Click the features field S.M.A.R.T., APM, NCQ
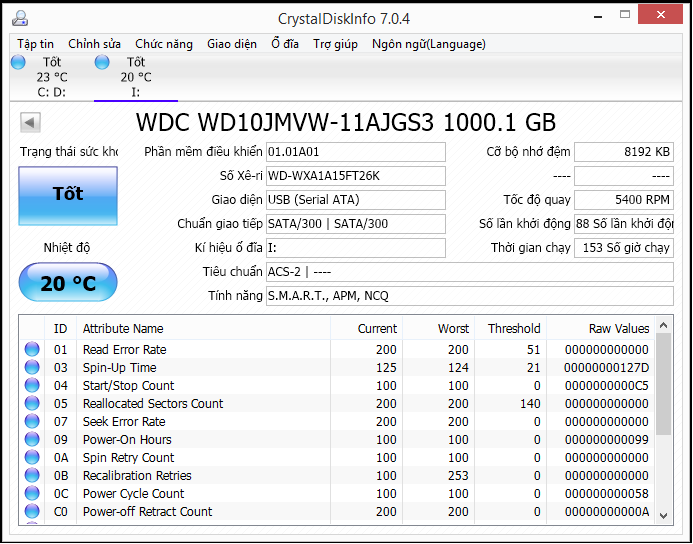 (x=470, y=296)
